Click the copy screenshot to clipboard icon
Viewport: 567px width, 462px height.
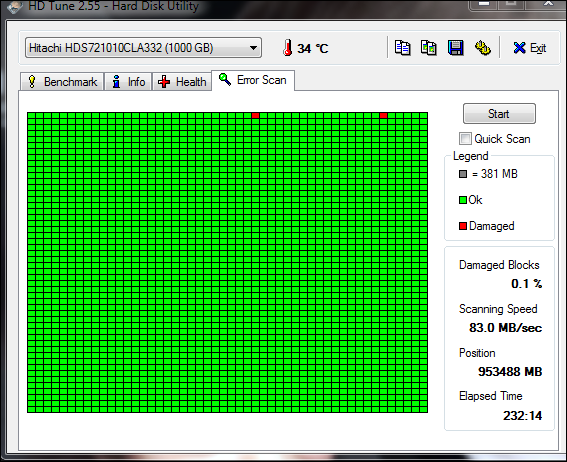click(429, 48)
